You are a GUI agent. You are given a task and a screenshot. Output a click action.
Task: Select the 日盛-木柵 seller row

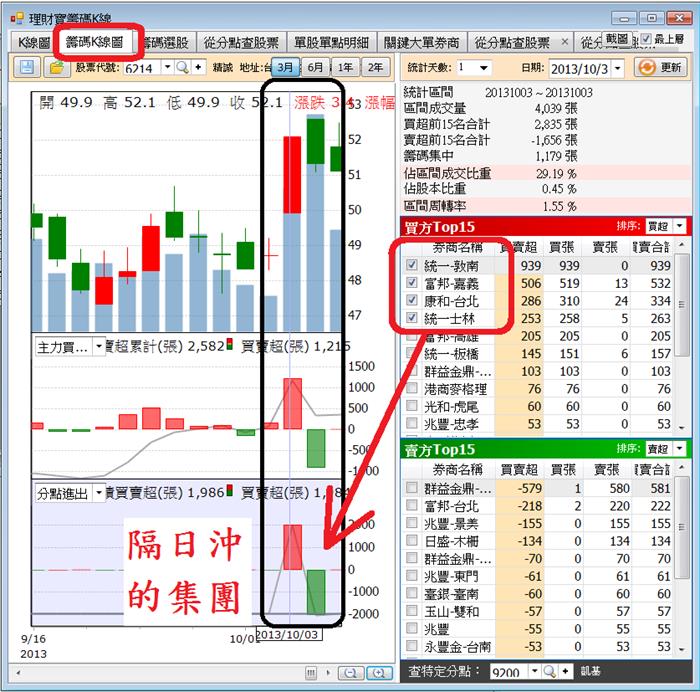click(x=538, y=541)
